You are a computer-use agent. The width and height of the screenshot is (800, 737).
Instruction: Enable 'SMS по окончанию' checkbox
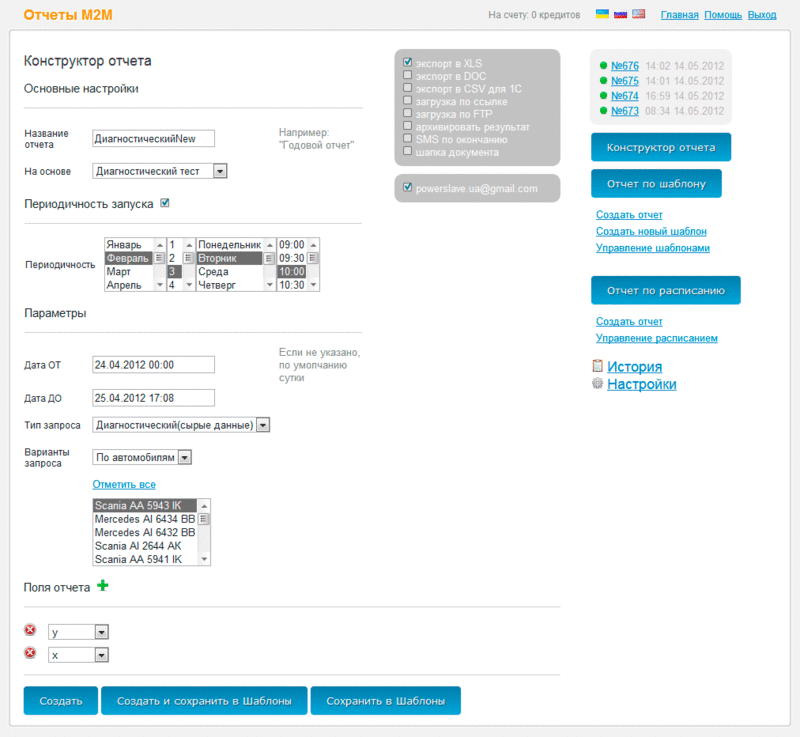[408, 138]
